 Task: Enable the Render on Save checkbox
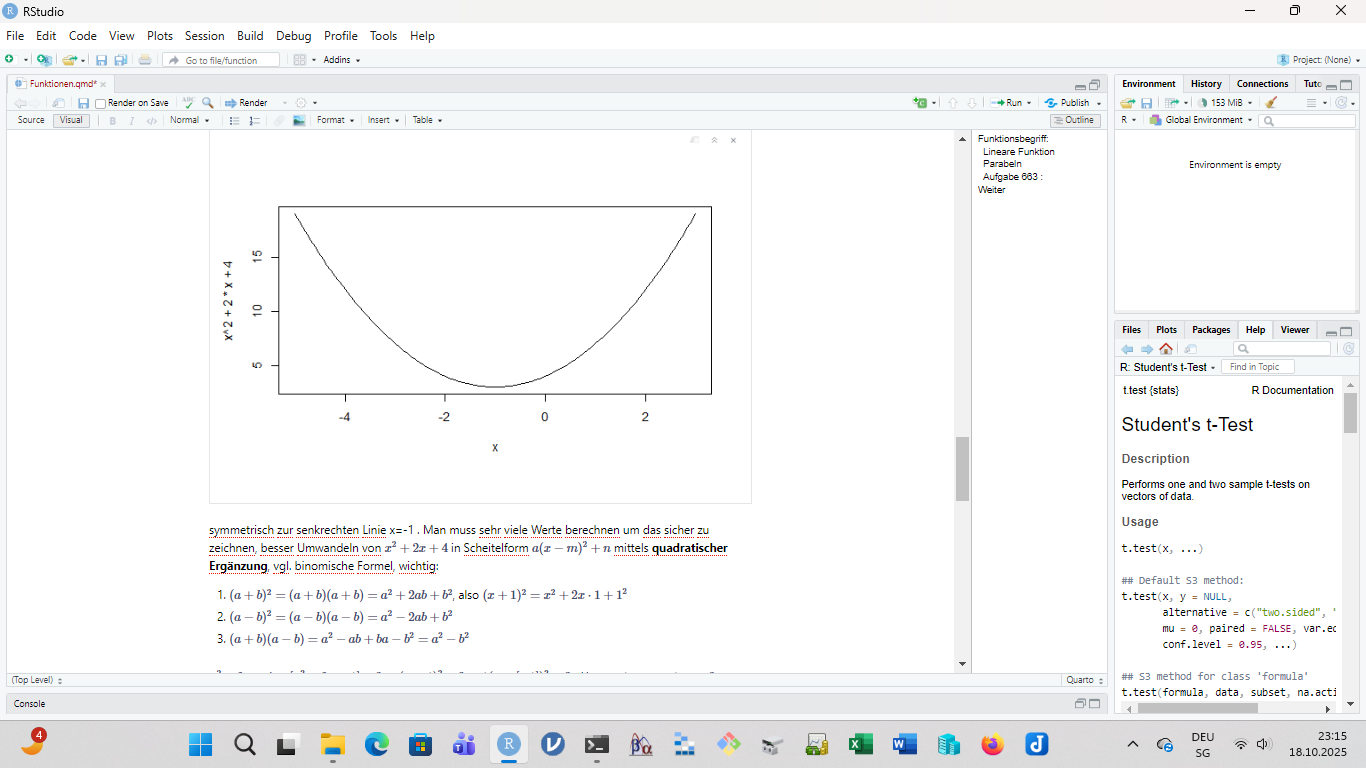(x=101, y=103)
